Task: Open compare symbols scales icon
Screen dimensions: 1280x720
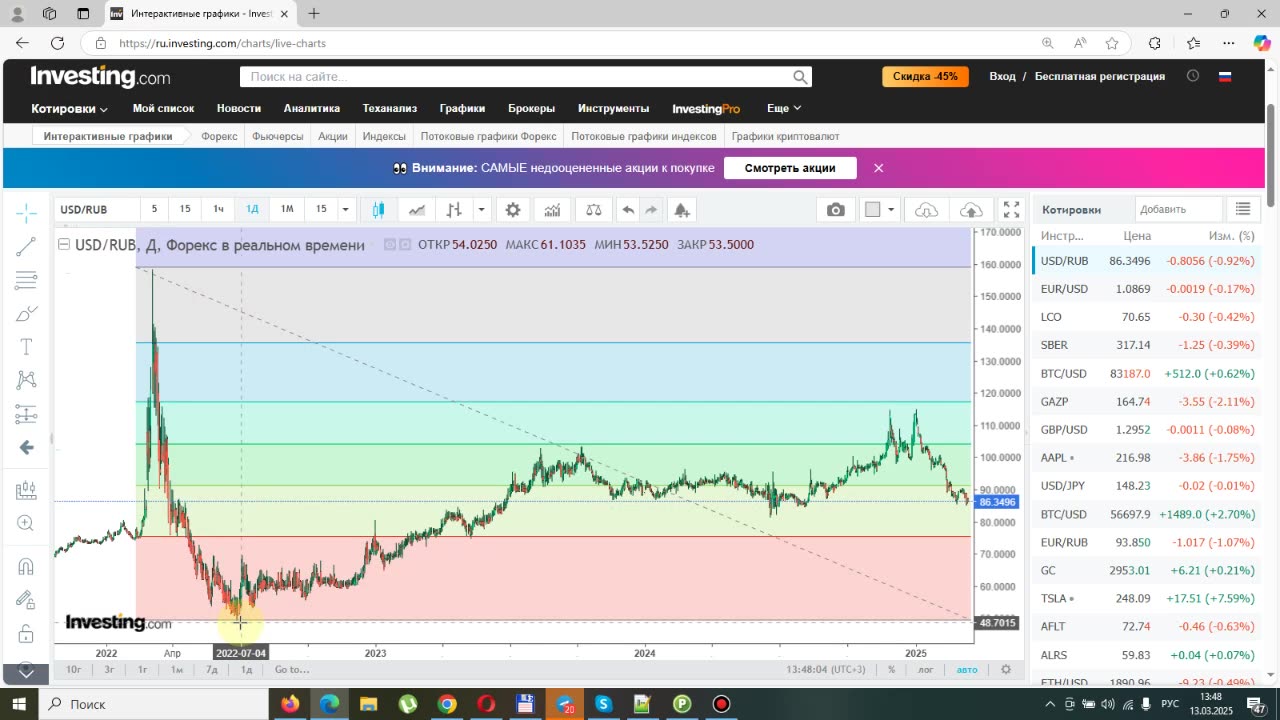Action: click(x=594, y=210)
